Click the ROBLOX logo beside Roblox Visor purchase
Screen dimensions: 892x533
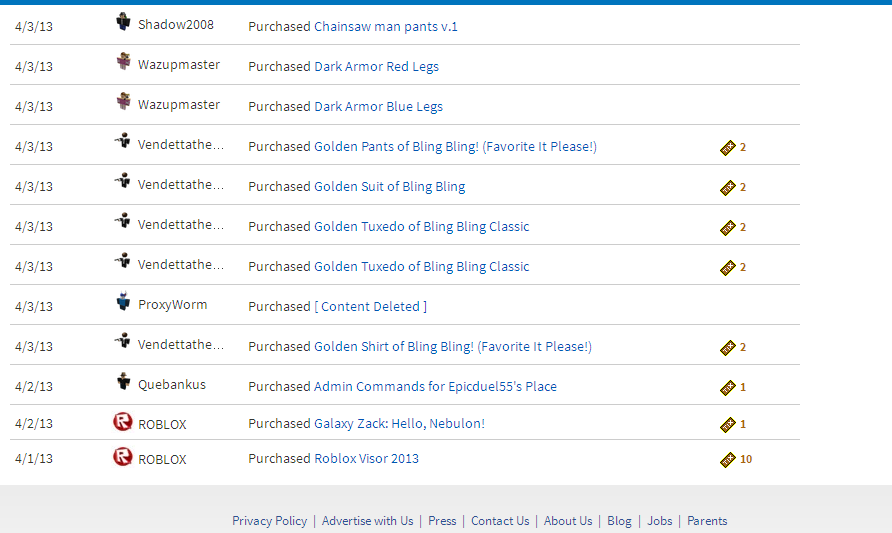(x=123, y=457)
